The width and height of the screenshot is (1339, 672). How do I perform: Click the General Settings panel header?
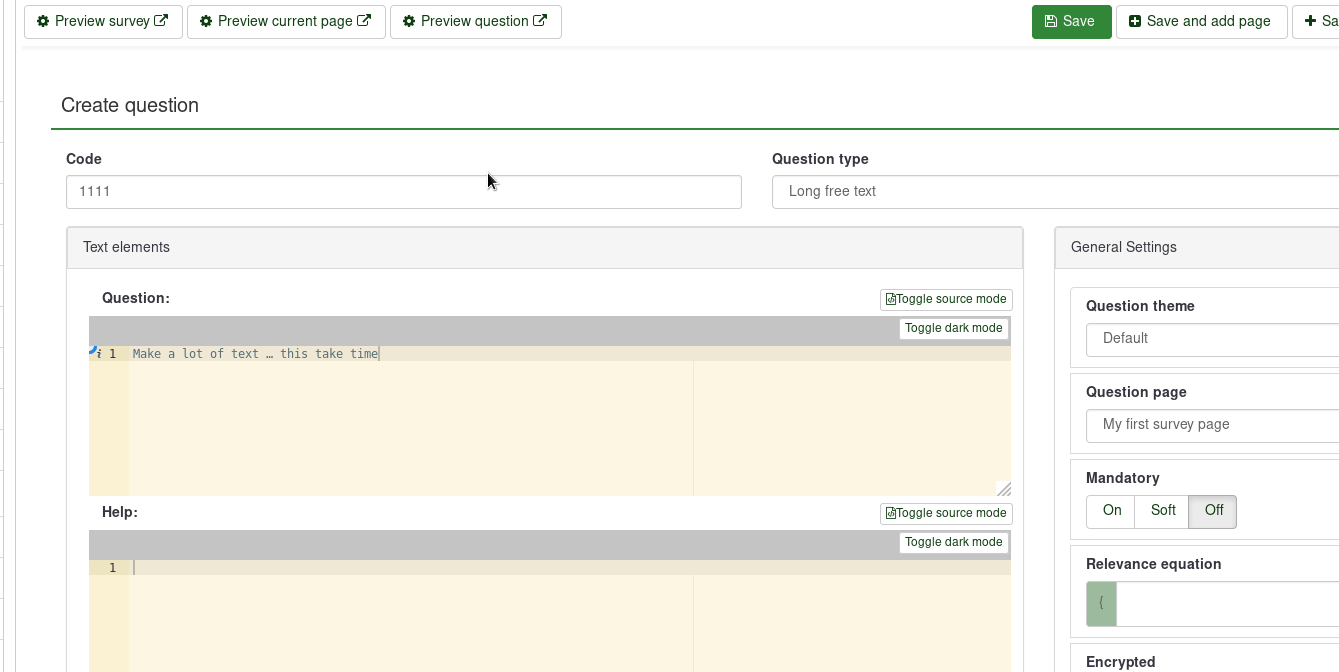point(1196,248)
